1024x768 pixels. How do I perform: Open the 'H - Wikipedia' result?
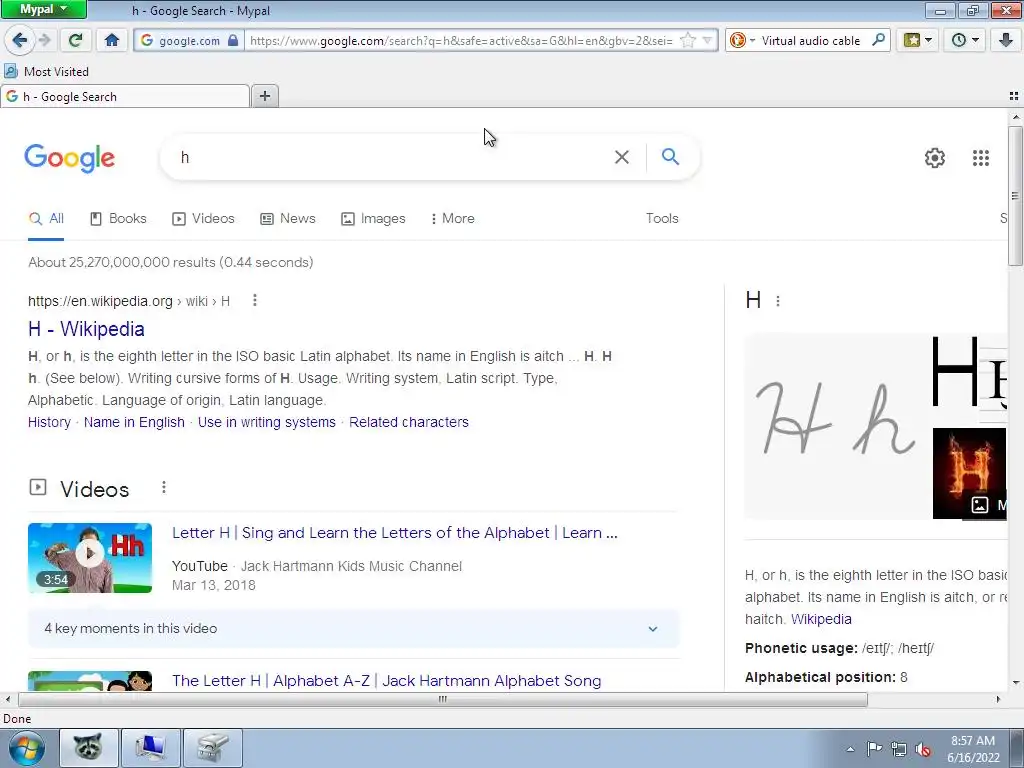pos(86,329)
